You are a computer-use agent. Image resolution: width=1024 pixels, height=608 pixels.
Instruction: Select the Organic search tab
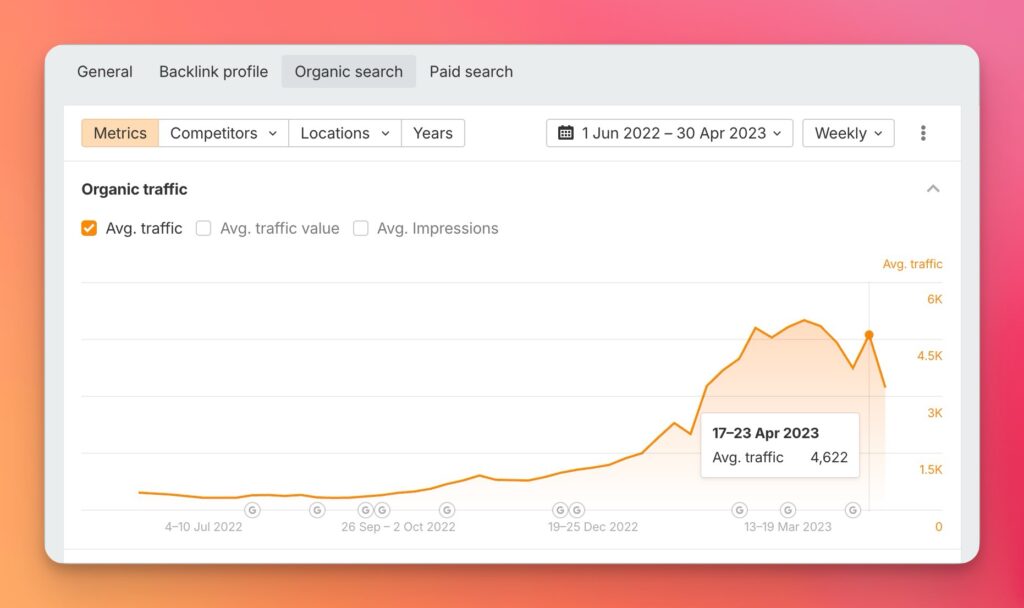(x=348, y=72)
